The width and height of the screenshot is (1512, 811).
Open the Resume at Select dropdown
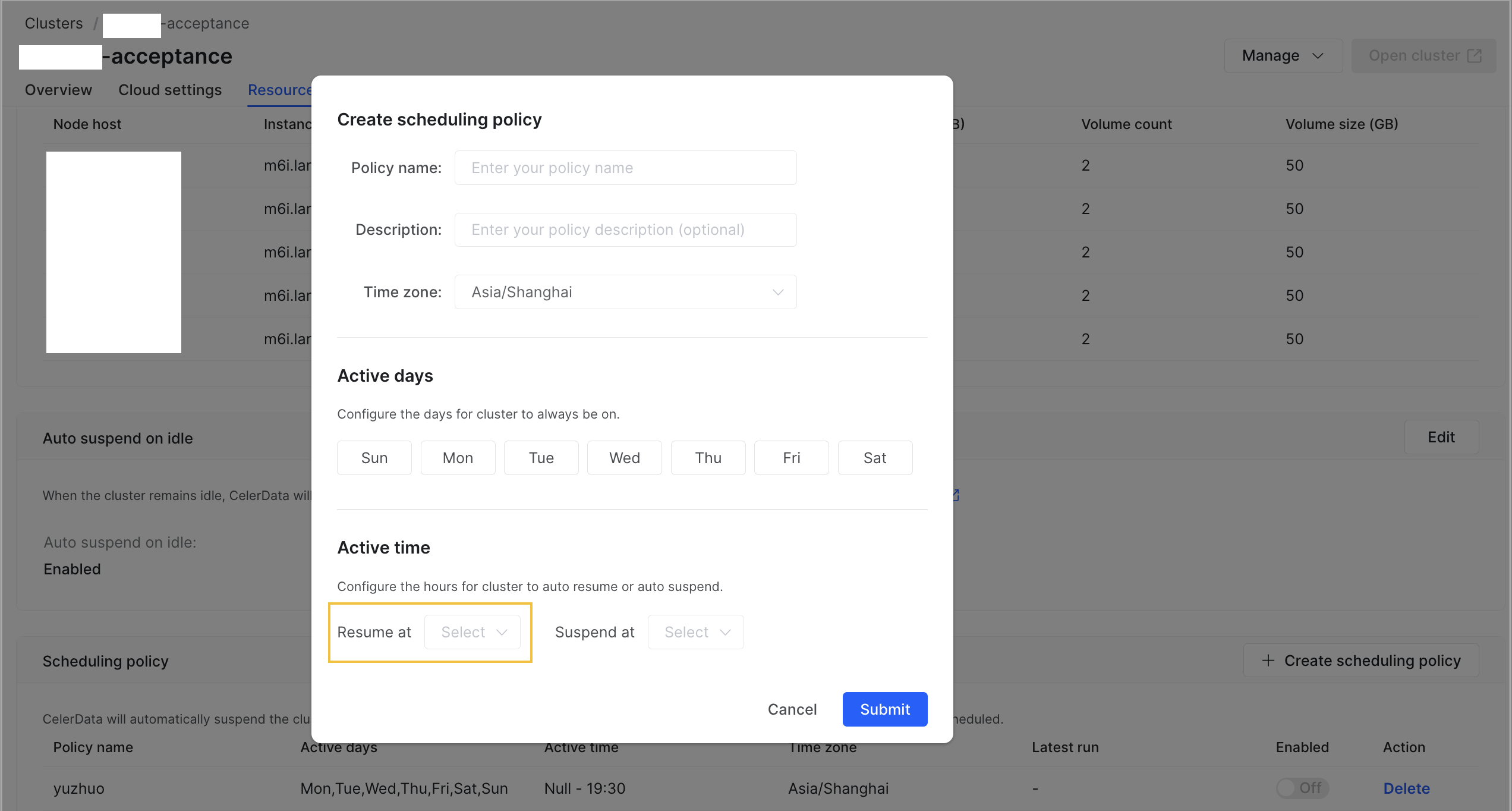[472, 632]
